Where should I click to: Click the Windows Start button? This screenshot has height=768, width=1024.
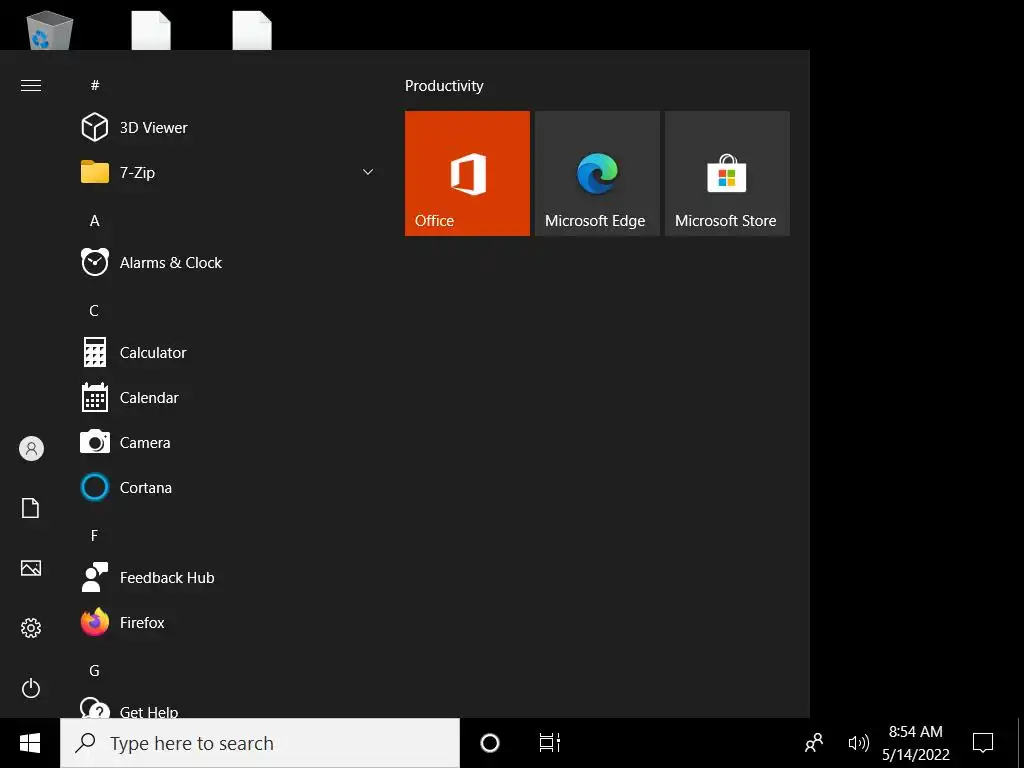coord(30,743)
